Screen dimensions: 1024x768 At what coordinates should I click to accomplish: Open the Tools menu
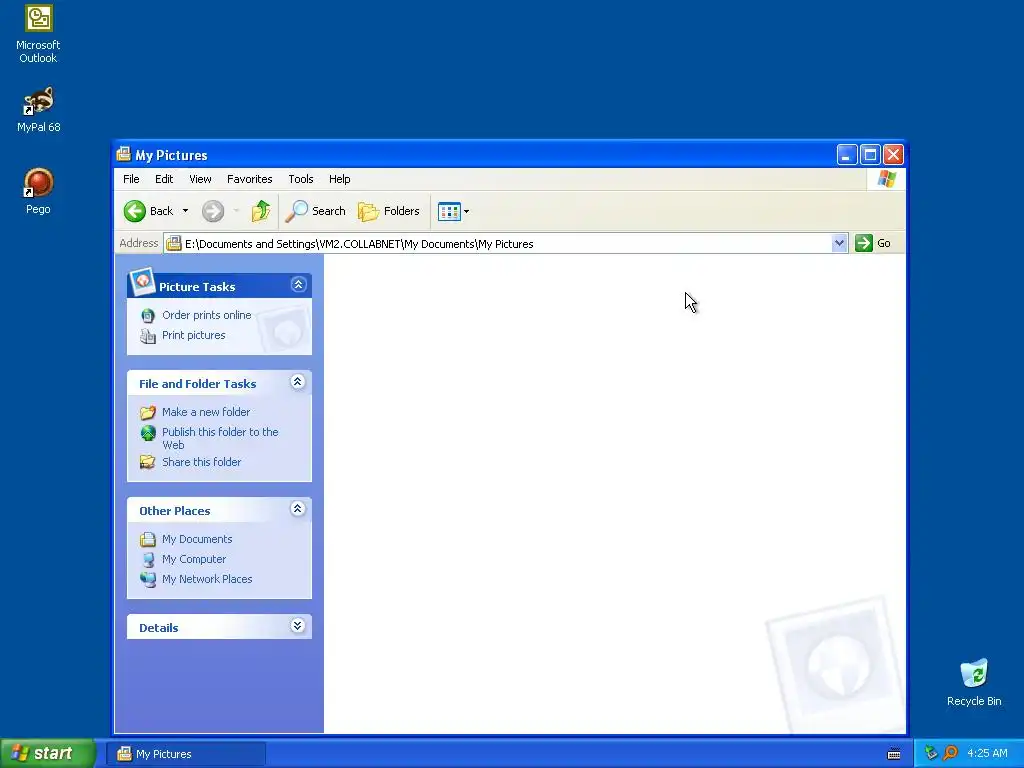pyautogui.click(x=301, y=179)
